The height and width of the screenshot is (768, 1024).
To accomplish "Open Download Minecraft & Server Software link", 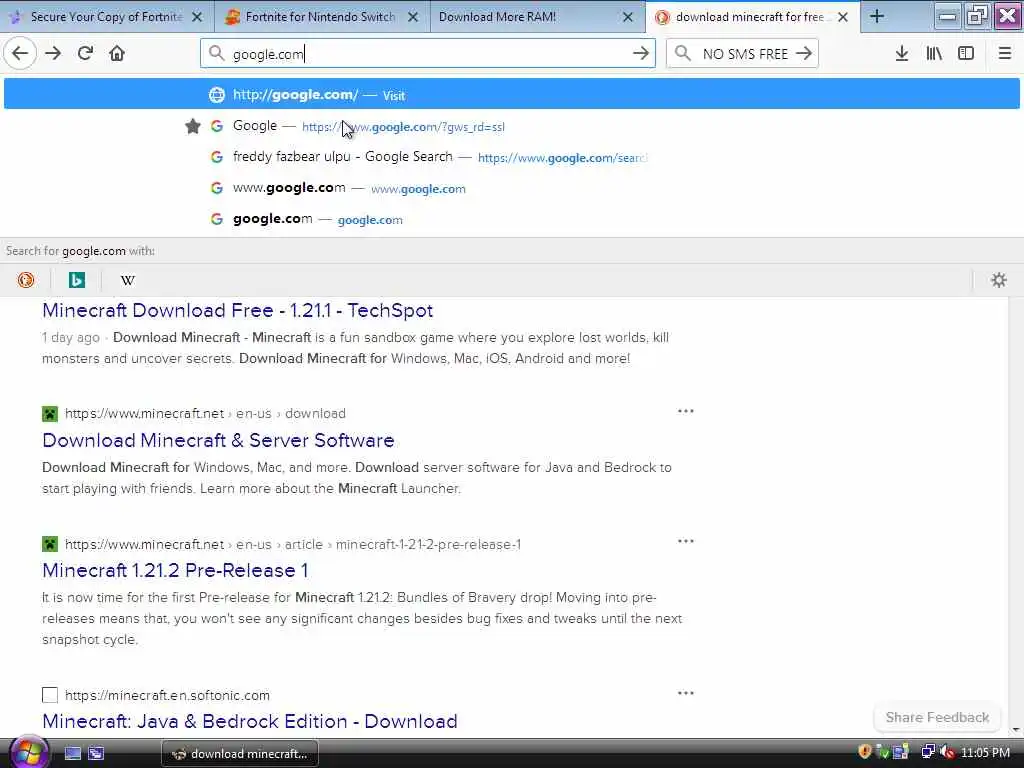I will 218,440.
